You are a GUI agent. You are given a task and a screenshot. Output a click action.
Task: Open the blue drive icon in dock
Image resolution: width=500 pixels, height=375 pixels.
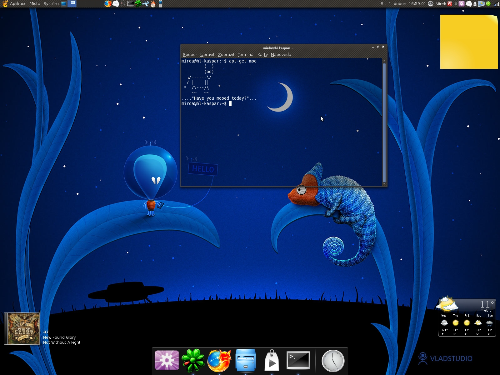[246, 360]
